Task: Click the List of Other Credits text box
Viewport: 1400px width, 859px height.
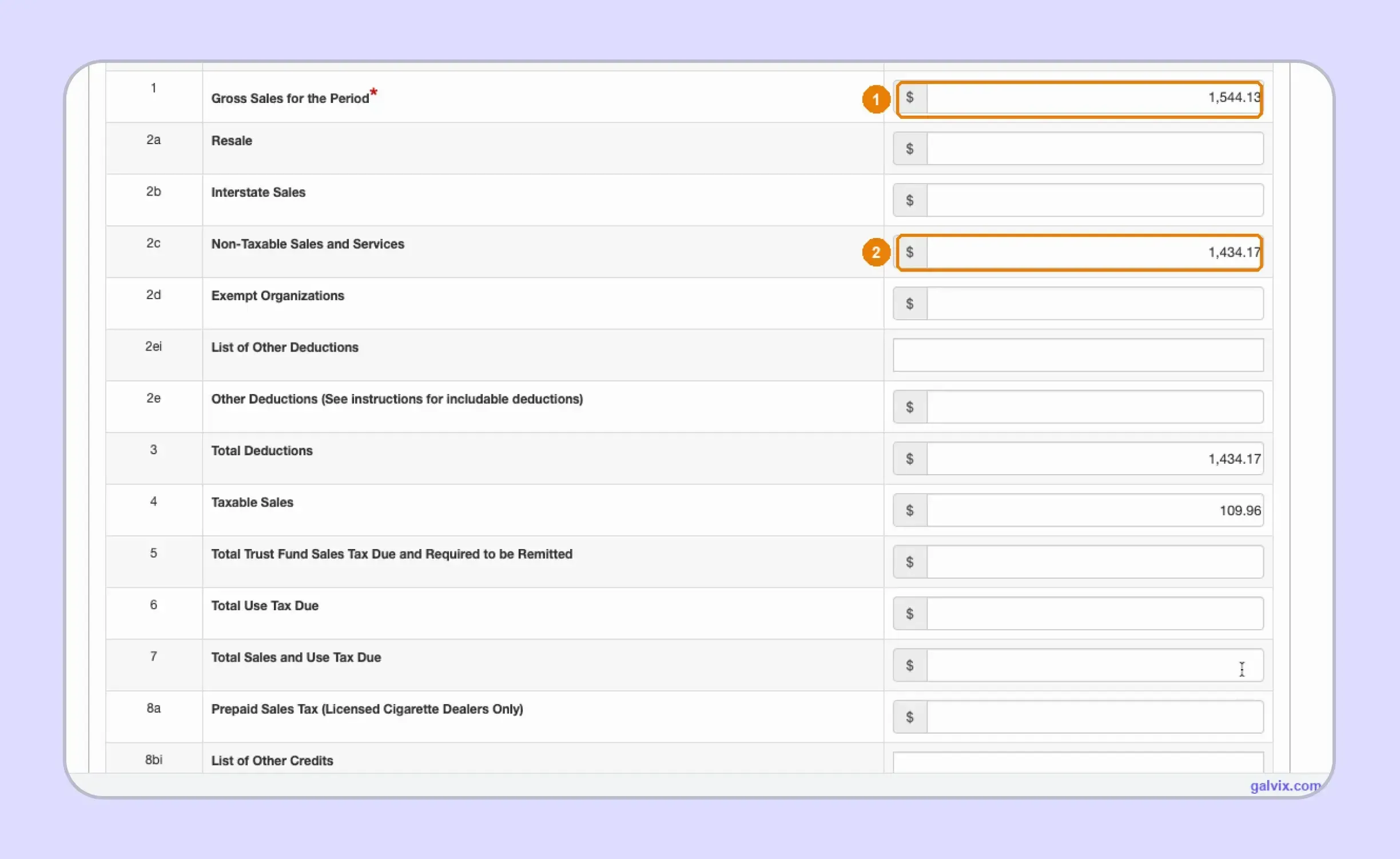Action: (1077, 762)
